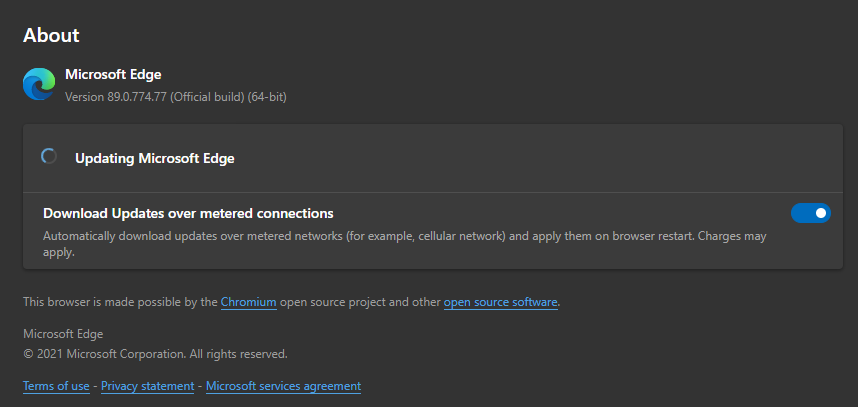Click the Microsoft Edge title next to logo

coord(113,74)
